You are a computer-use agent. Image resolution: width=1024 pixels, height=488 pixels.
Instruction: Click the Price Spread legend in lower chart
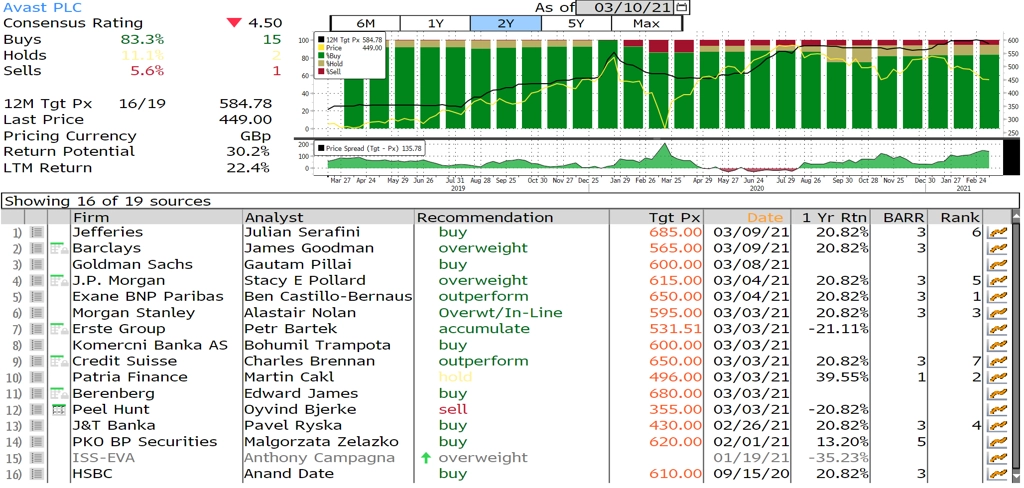coord(370,148)
